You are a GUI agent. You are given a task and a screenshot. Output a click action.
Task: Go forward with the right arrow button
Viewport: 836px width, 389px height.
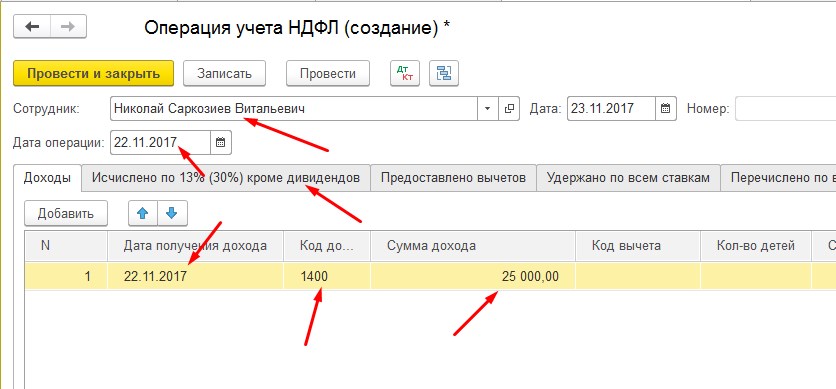click(68, 27)
